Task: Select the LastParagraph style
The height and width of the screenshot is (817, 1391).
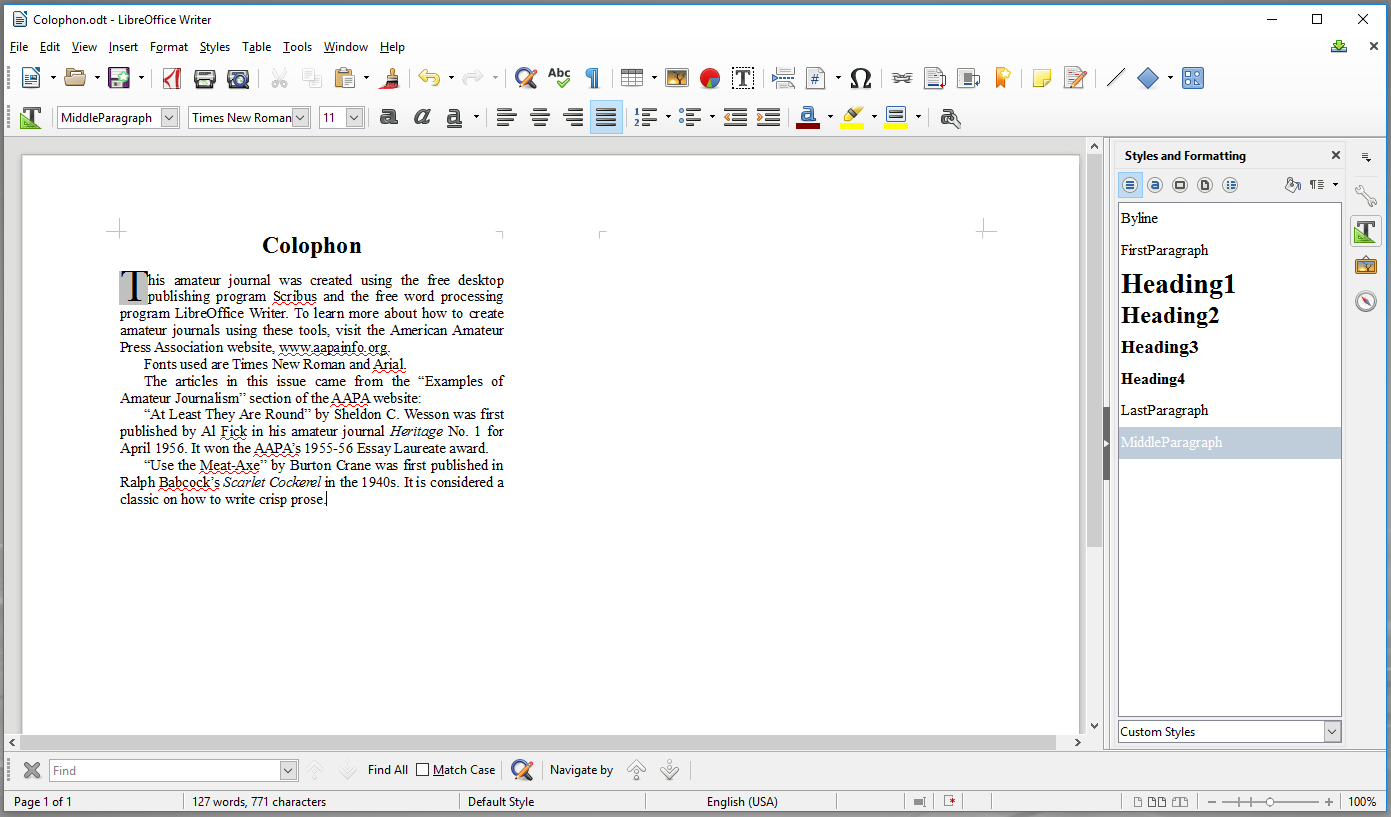Action: (x=1229, y=410)
